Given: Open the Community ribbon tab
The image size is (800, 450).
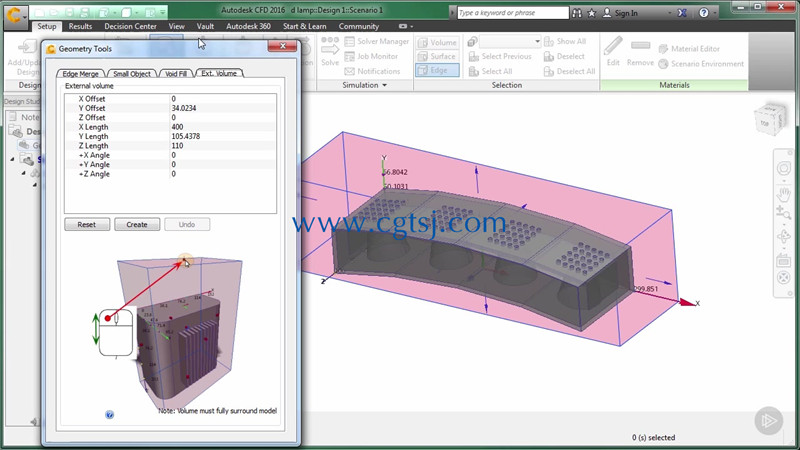Looking at the screenshot, I should coord(359,26).
